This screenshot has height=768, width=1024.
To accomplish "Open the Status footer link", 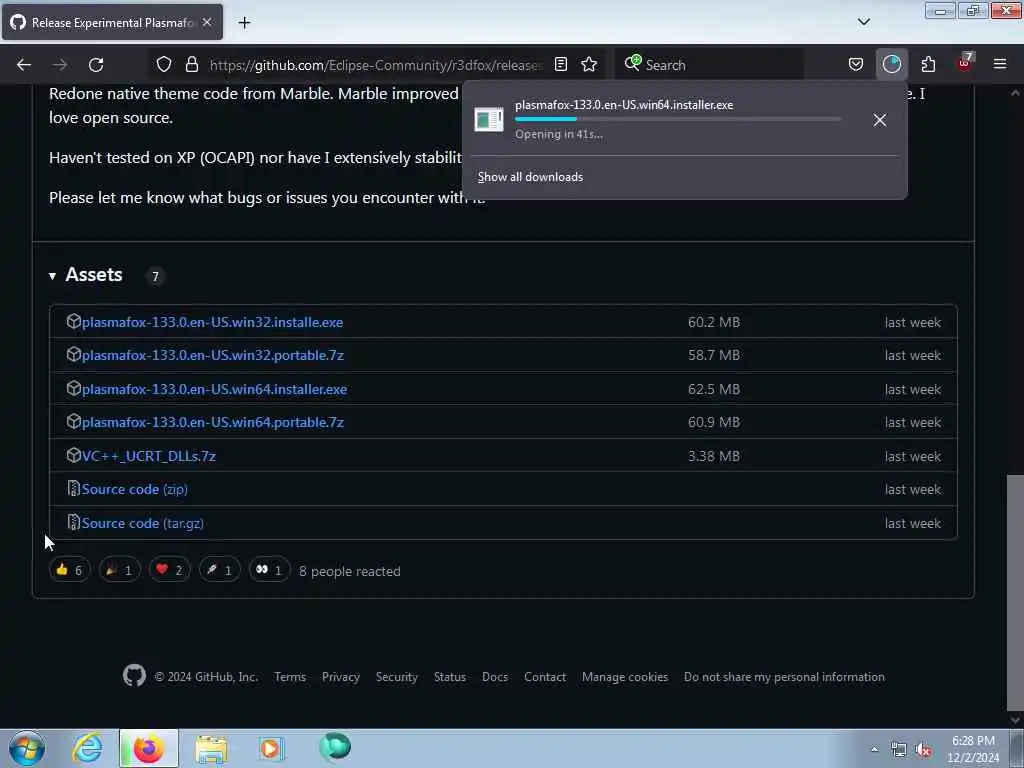I will pyautogui.click(x=450, y=677).
